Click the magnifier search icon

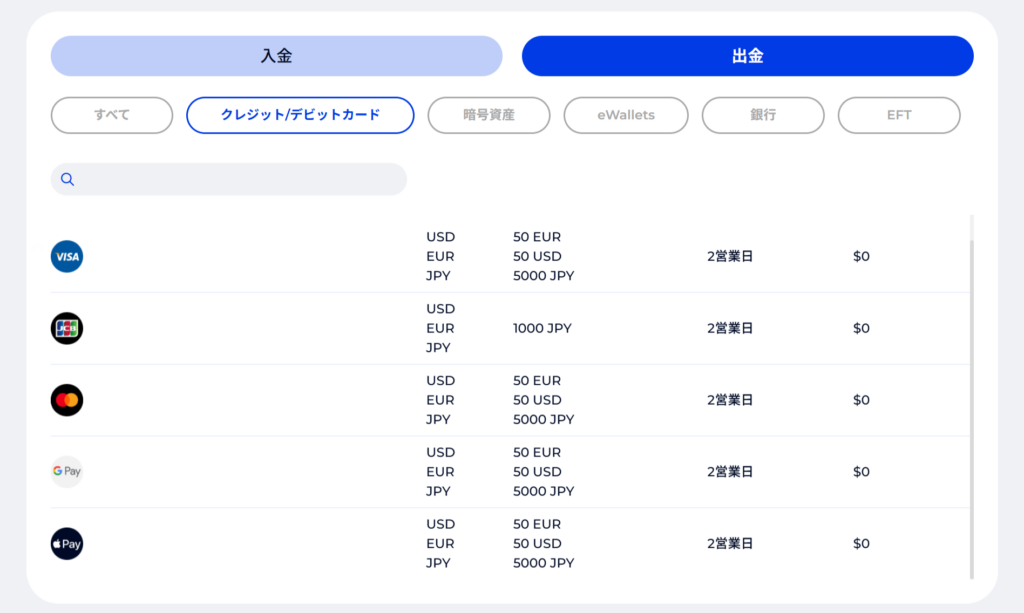pyautogui.click(x=68, y=180)
